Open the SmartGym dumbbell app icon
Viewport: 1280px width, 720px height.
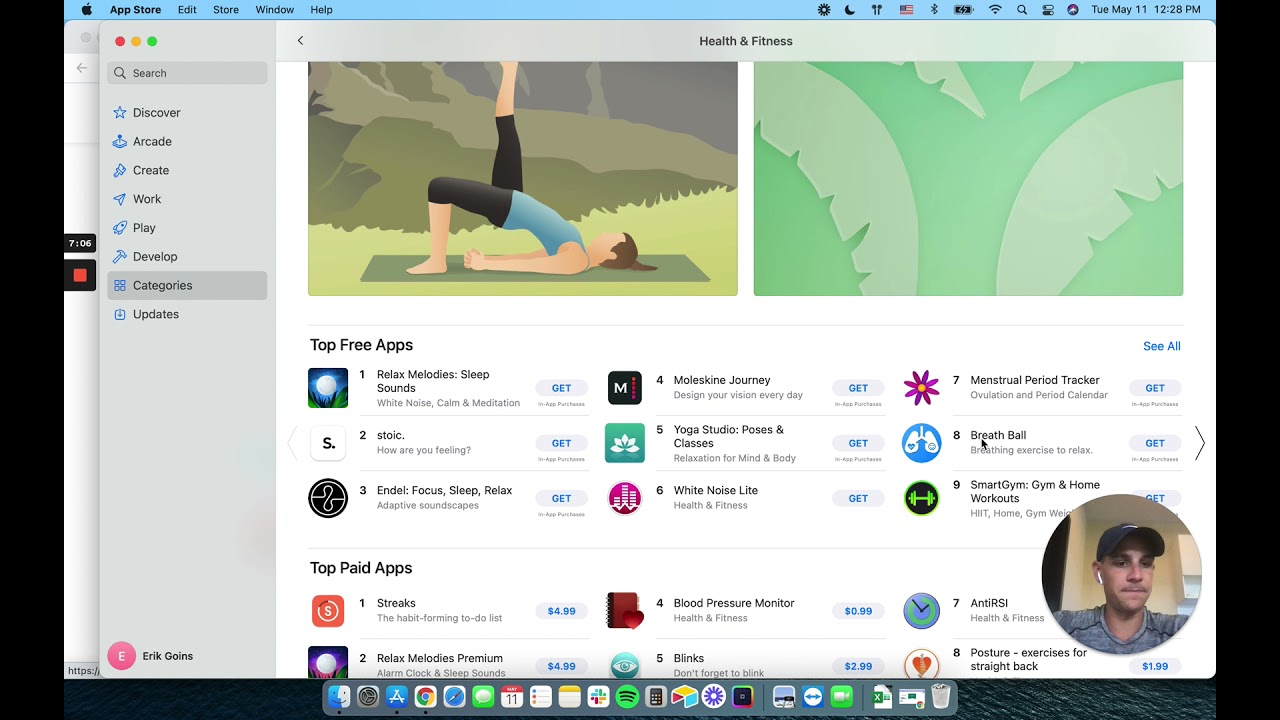[921, 498]
